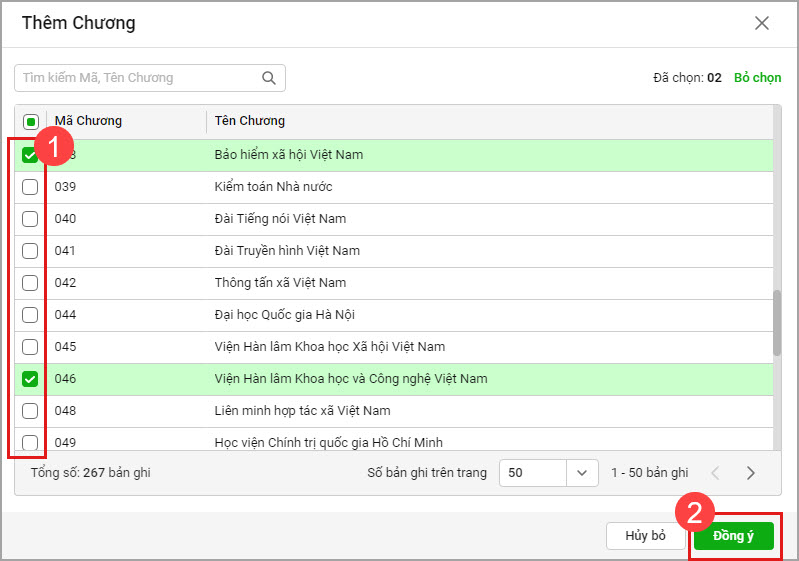
Task: Click the Tên Chương column header
Action: click(x=250, y=121)
